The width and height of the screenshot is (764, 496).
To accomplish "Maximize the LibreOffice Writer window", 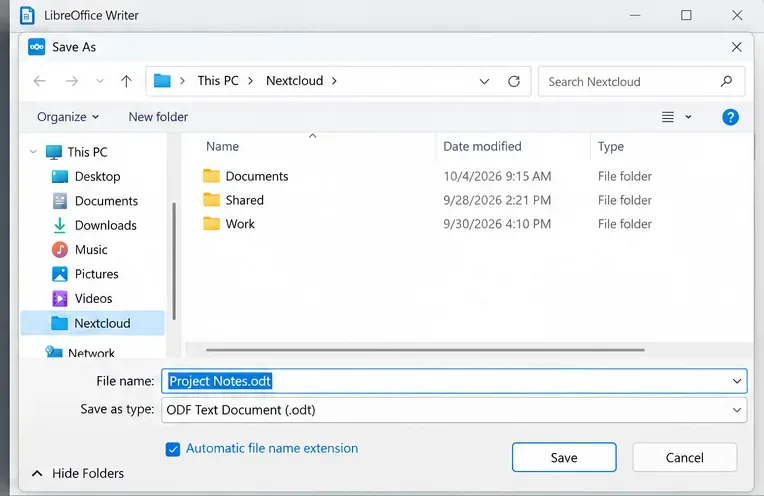I will (x=686, y=15).
